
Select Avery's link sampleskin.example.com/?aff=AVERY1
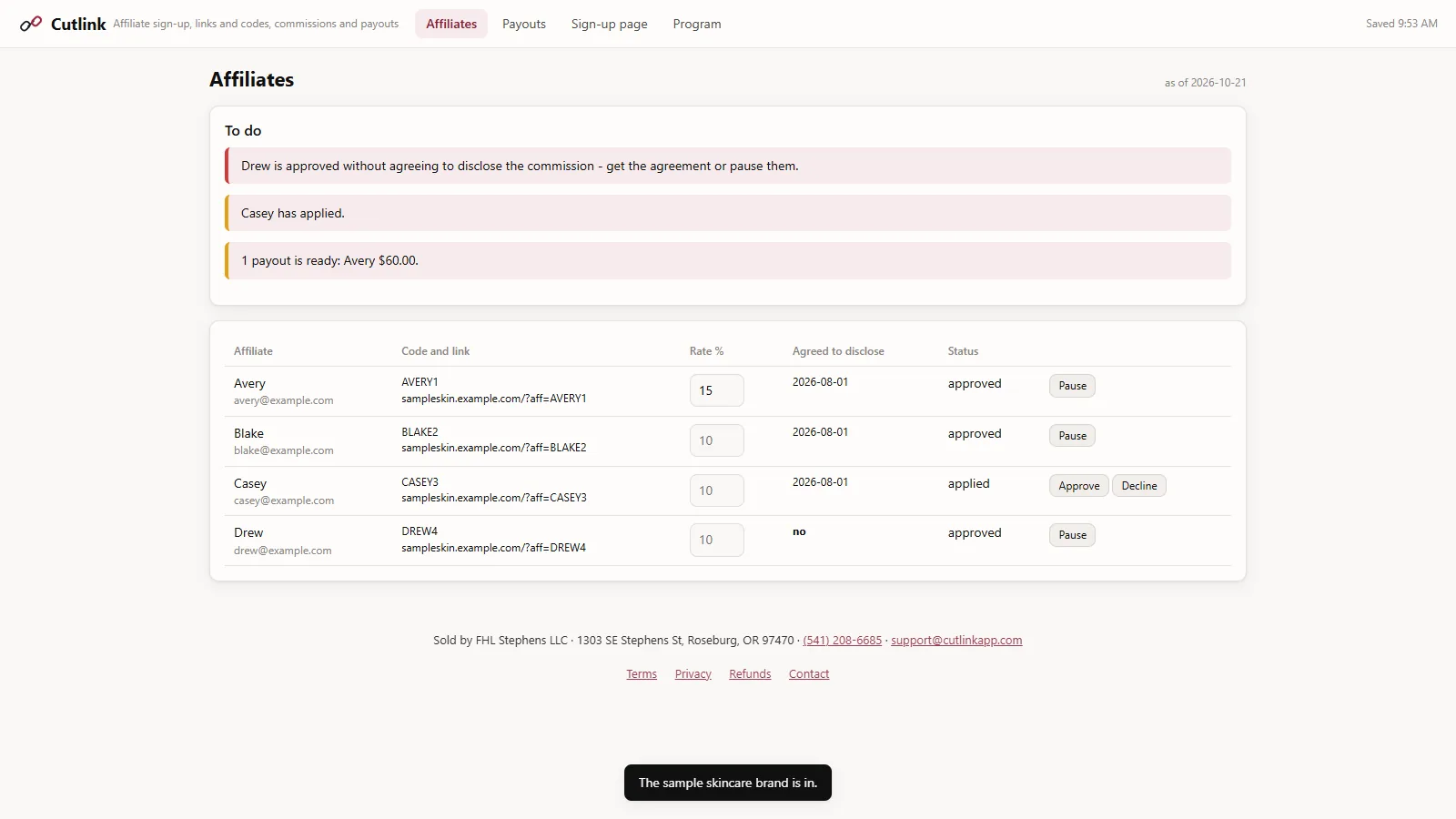pos(494,399)
